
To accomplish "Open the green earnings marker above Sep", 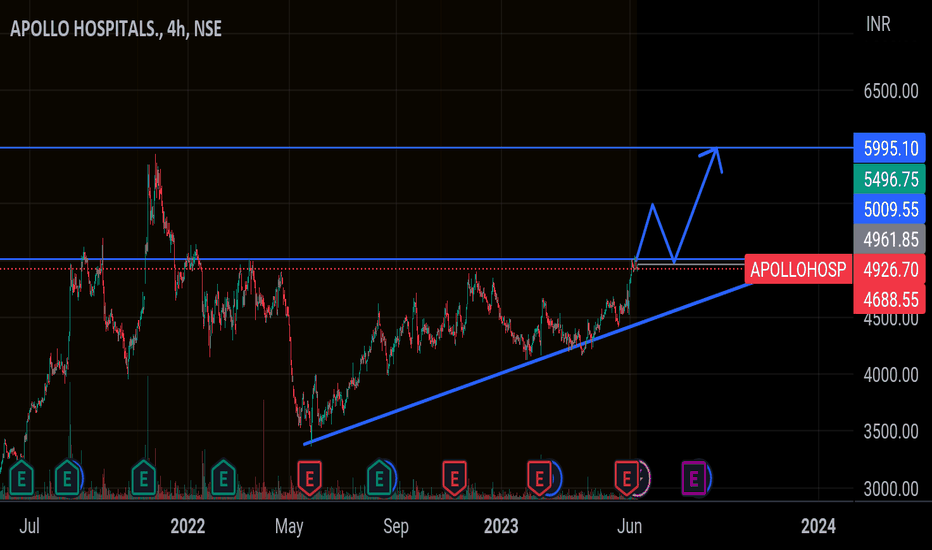I will (x=379, y=478).
